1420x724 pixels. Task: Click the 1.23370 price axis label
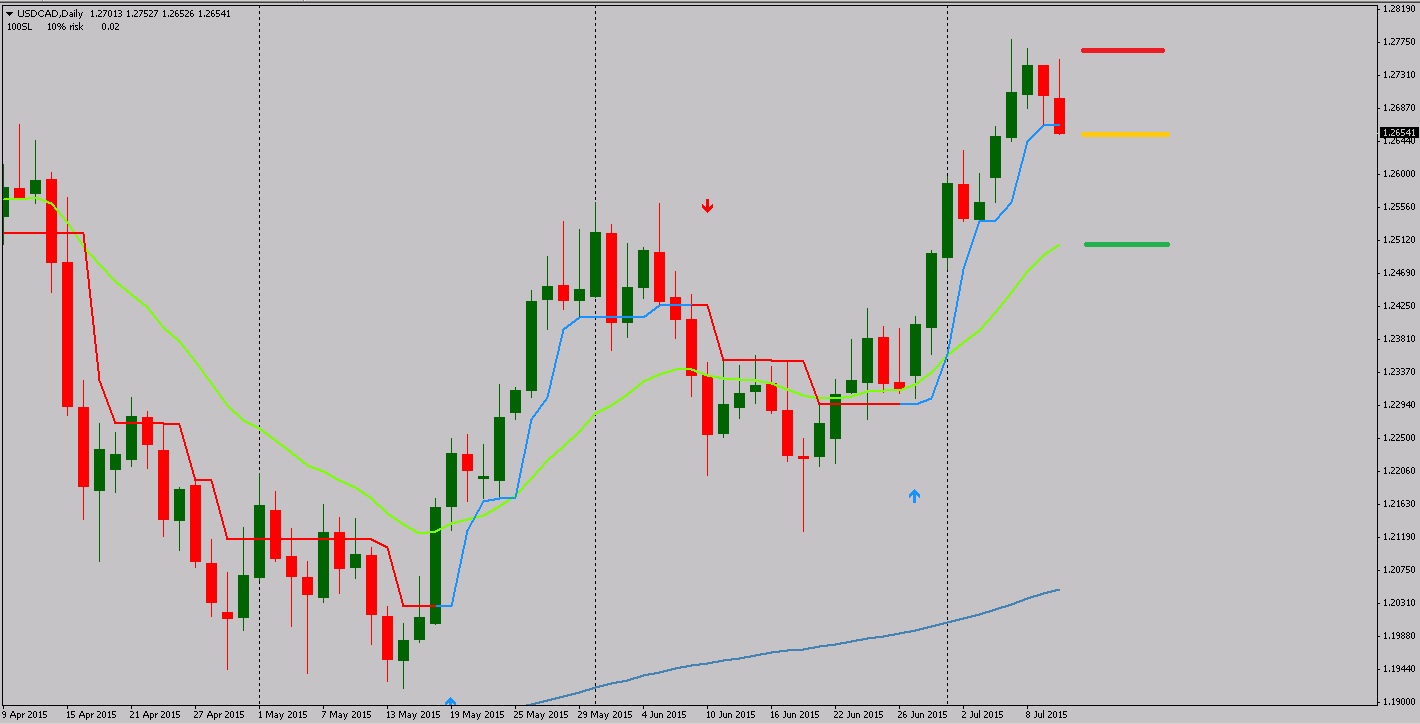pyautogui.click(x=1400, y=372)
